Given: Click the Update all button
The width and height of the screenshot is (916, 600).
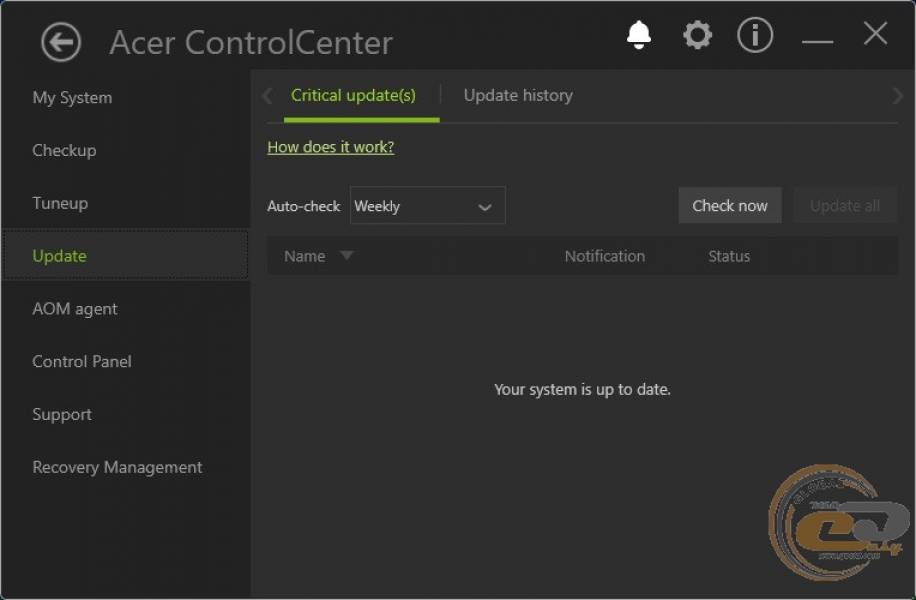Looking at the screenshot, I should [x=845, y=206].
